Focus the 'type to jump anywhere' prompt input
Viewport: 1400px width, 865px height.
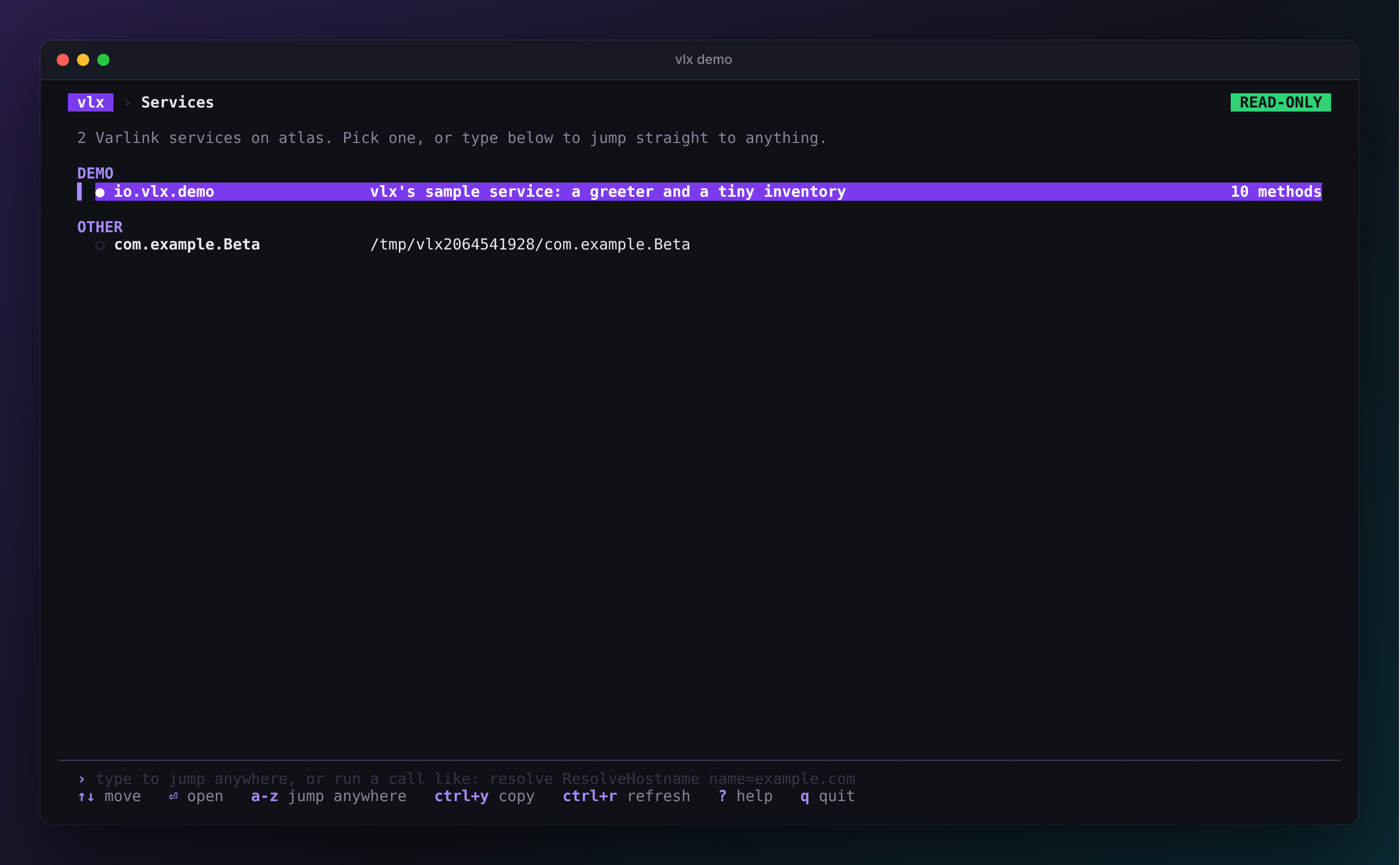point(474,779)
